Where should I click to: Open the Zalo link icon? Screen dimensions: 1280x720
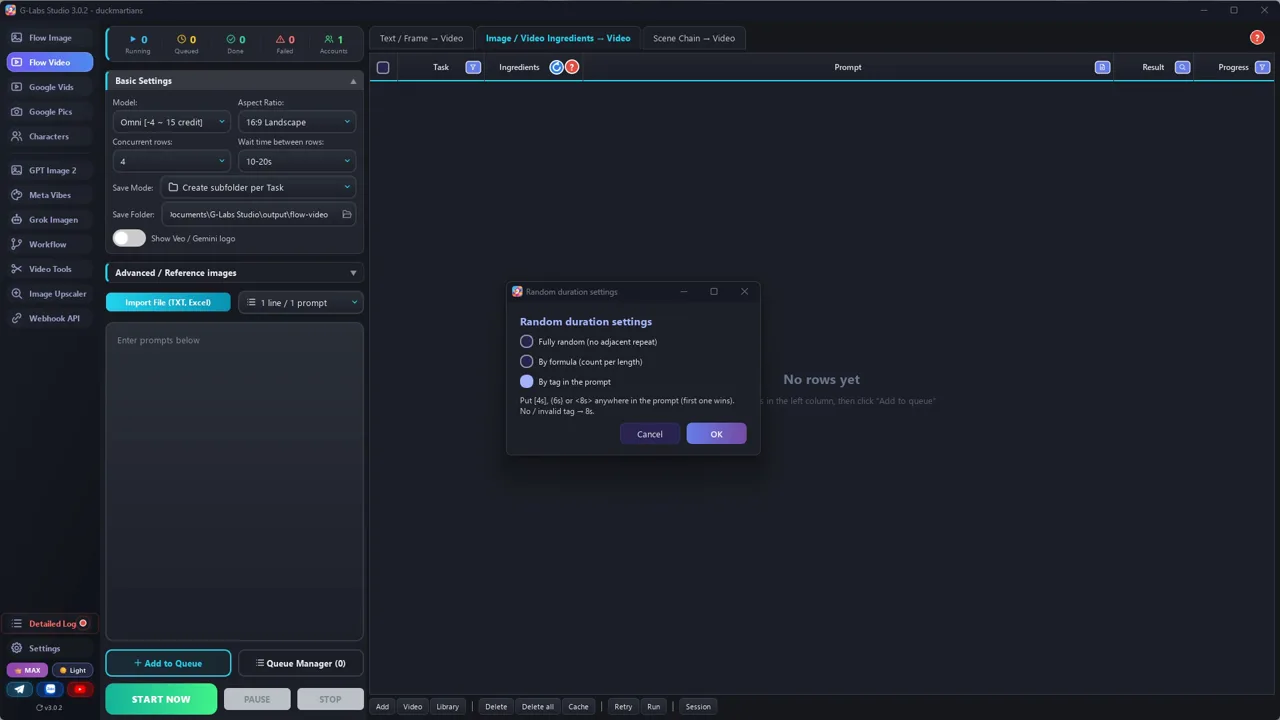pyautogui.click(x=50, y=689)
